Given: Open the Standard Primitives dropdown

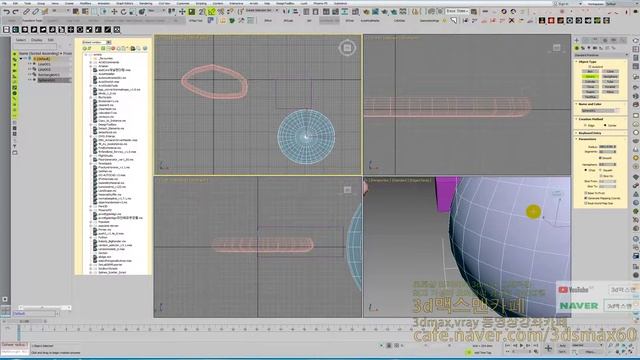Looking at the screenshot, I should (x=600, y=55).
